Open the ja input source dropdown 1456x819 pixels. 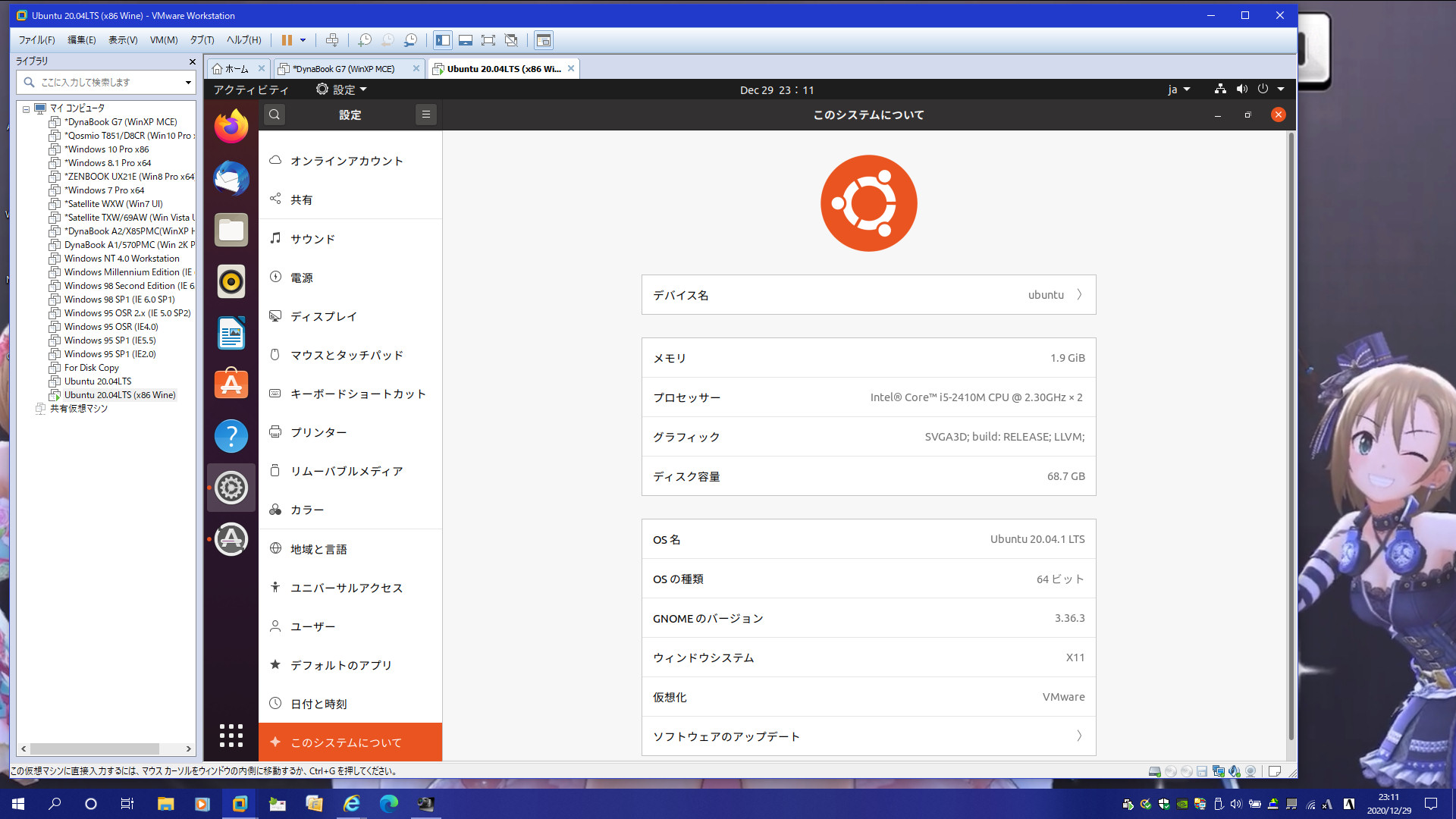point(1178,89)
